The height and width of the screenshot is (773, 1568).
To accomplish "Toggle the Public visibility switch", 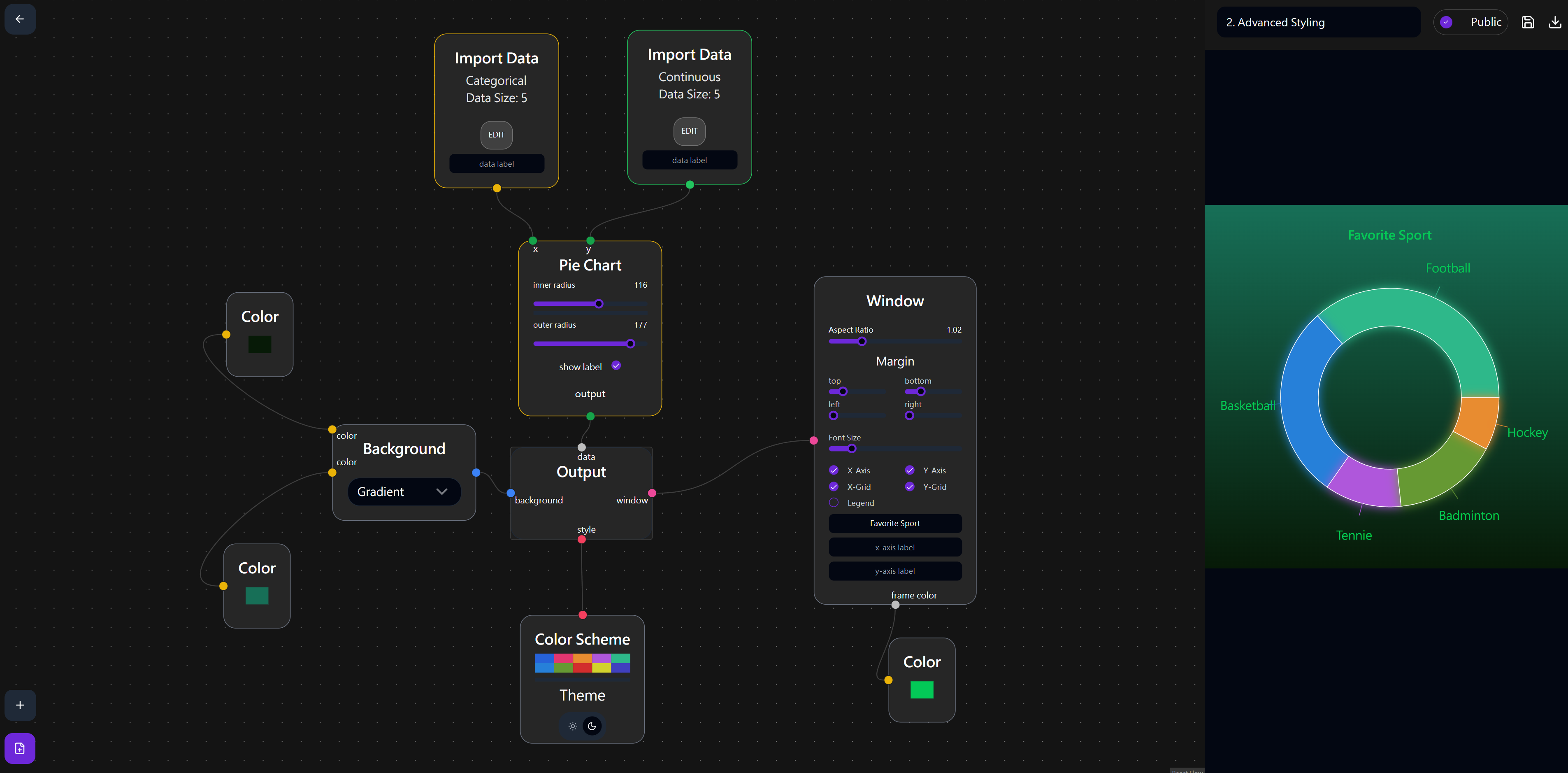I will pos(1447,23).
